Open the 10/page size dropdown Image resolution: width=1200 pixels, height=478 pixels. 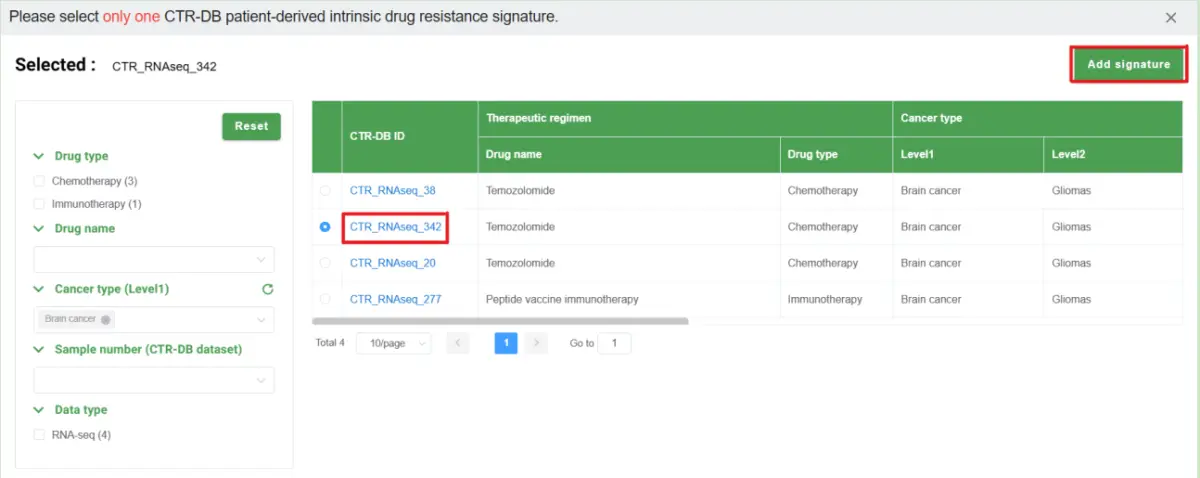click(393, 343)
